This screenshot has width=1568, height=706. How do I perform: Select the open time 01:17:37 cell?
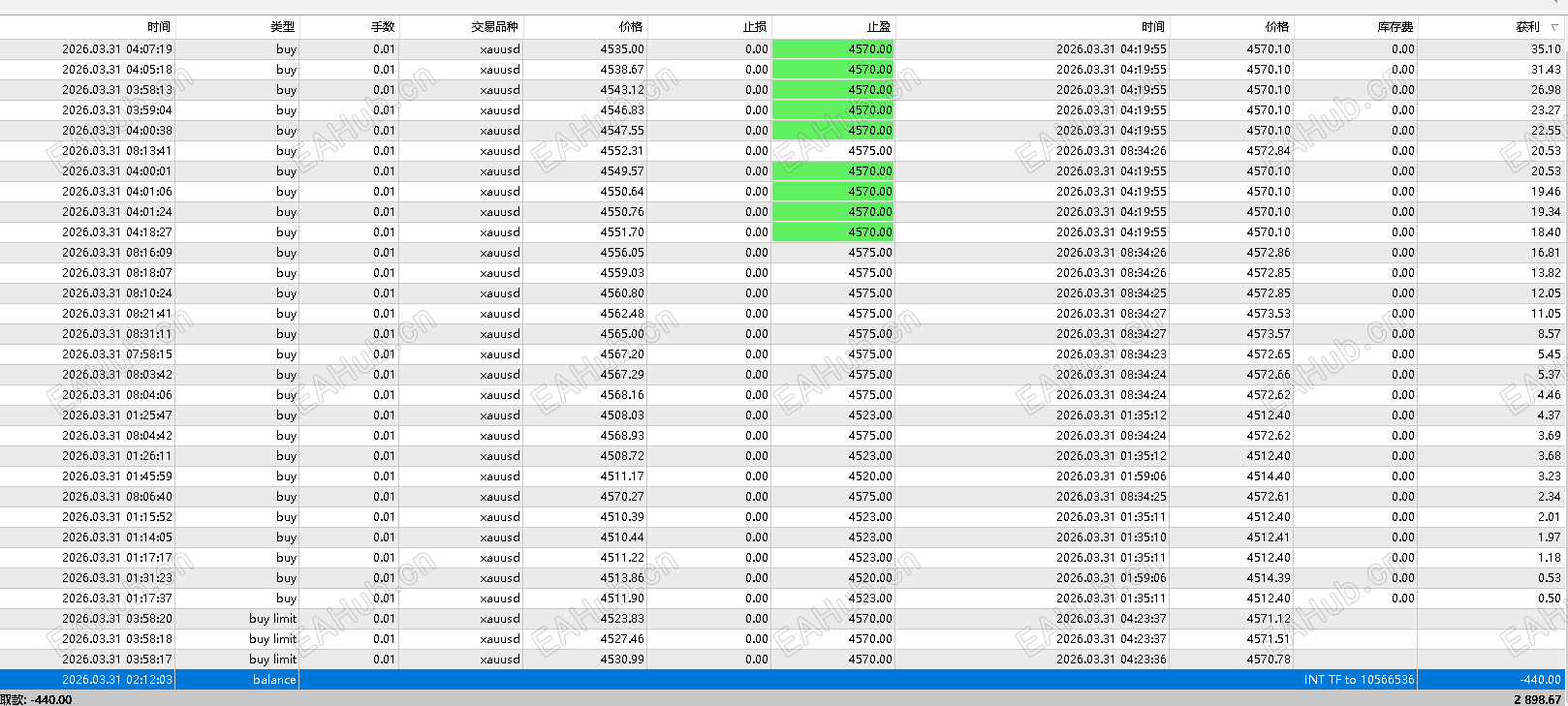117,599
